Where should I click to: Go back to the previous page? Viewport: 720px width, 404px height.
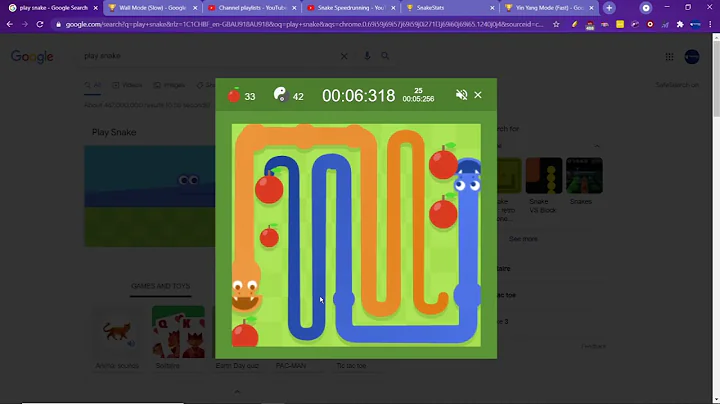[10, 24]
